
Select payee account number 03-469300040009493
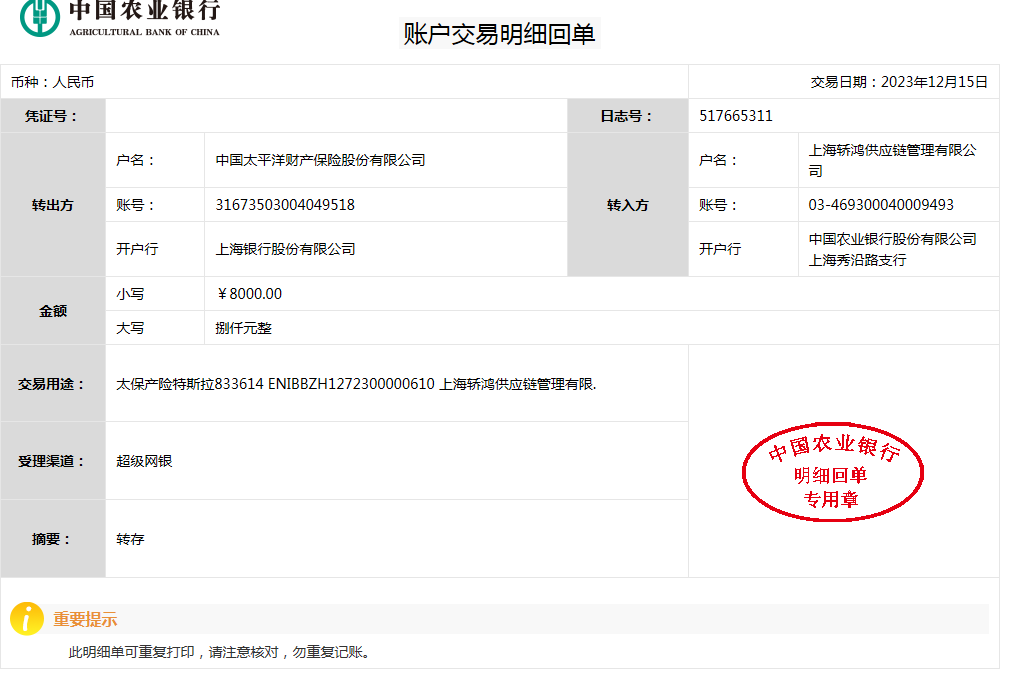[x=881, y=205]
